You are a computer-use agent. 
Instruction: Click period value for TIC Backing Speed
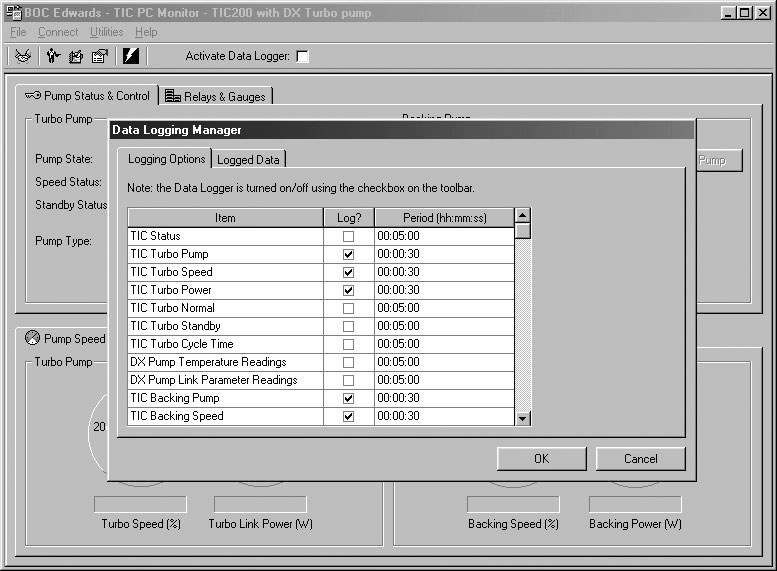[444, 416]
